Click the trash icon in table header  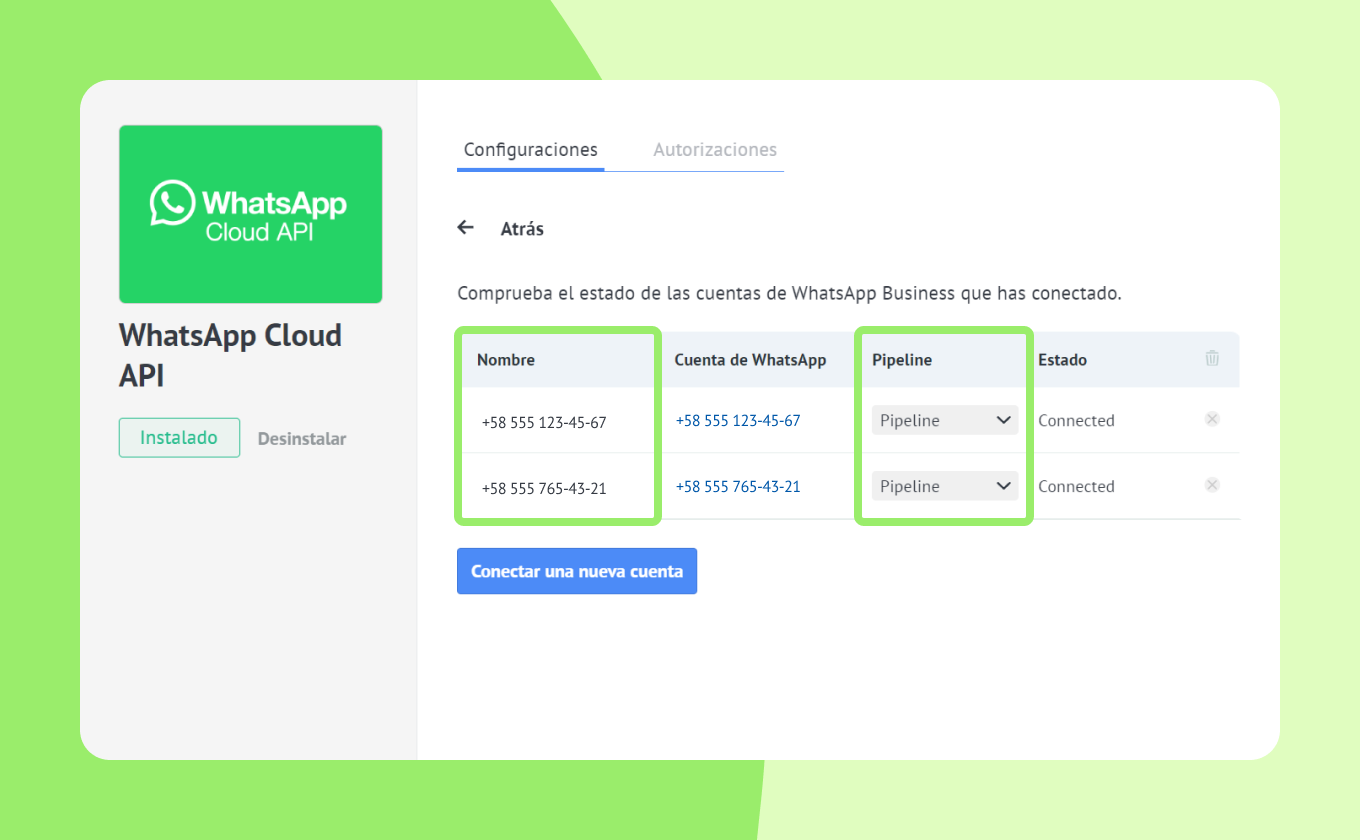[1212, 358]
